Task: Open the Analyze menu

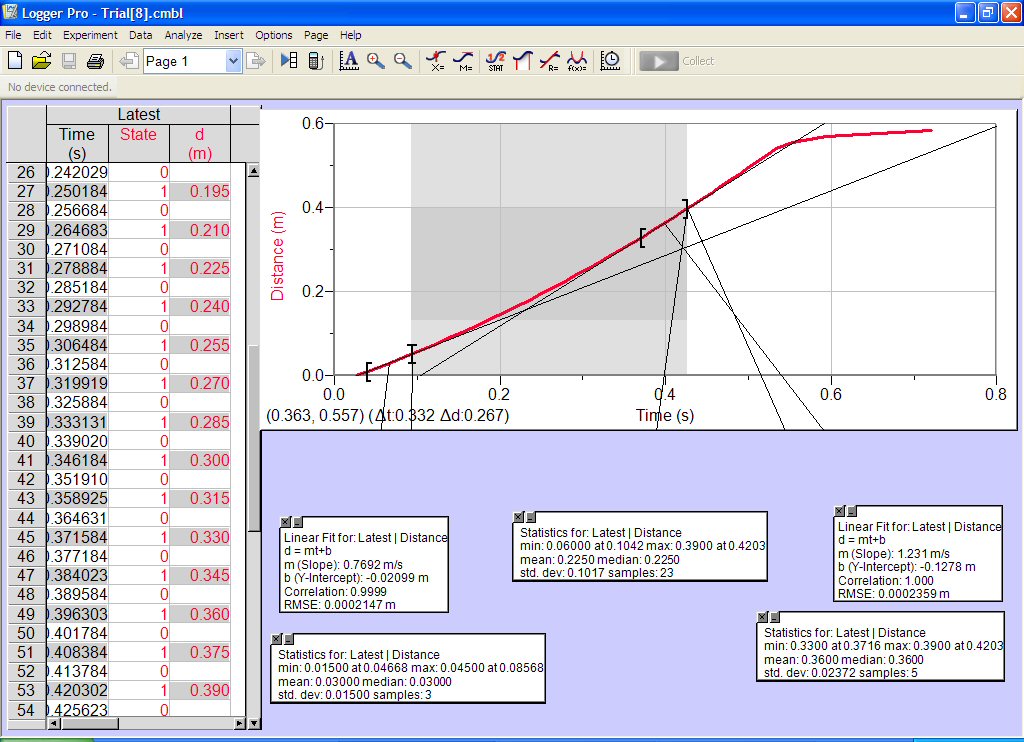Action: point(183,35)
